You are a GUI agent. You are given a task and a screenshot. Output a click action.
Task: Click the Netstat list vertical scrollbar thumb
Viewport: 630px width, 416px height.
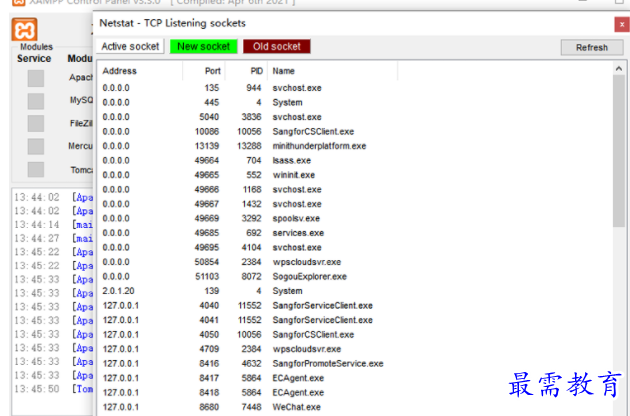point(619,151)
